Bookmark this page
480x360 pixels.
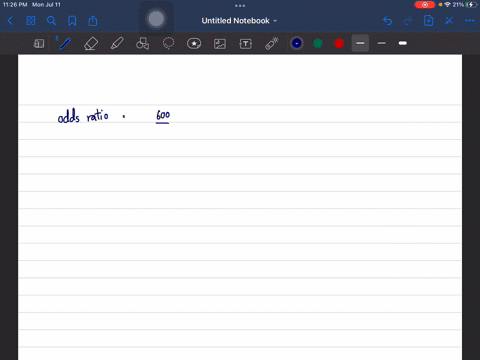pos(72,21)
